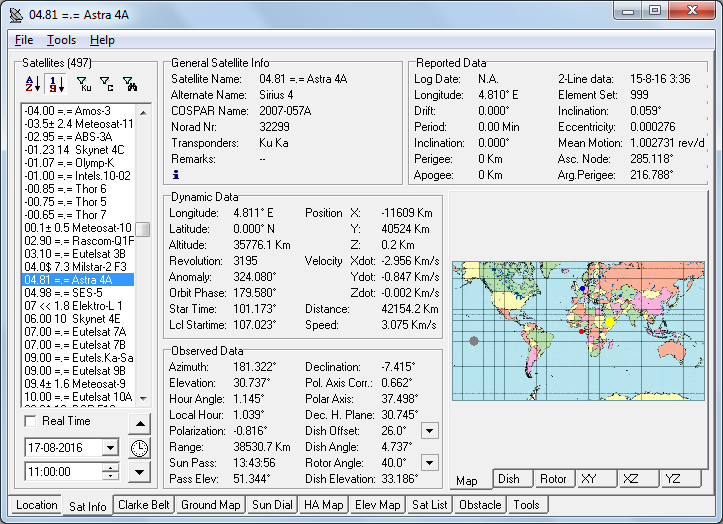
Task: Click the world map preview
Action: (578, 331)
